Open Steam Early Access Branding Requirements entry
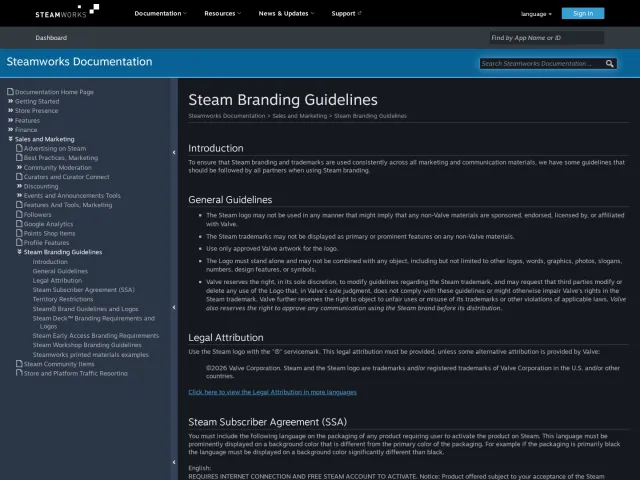The height and width of the screenshot is (480, 640). click(96, 336)
